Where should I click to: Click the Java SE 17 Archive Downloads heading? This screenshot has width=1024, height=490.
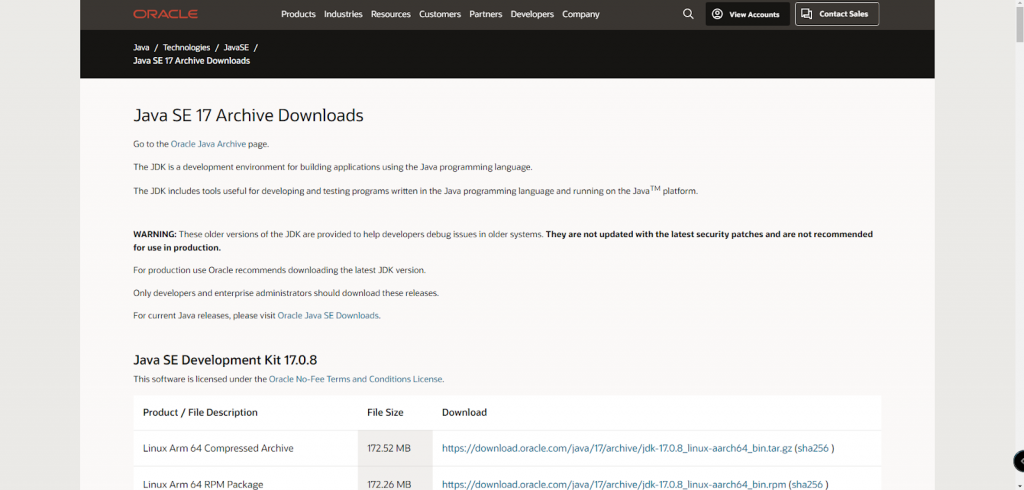click(x=248, y=116)
